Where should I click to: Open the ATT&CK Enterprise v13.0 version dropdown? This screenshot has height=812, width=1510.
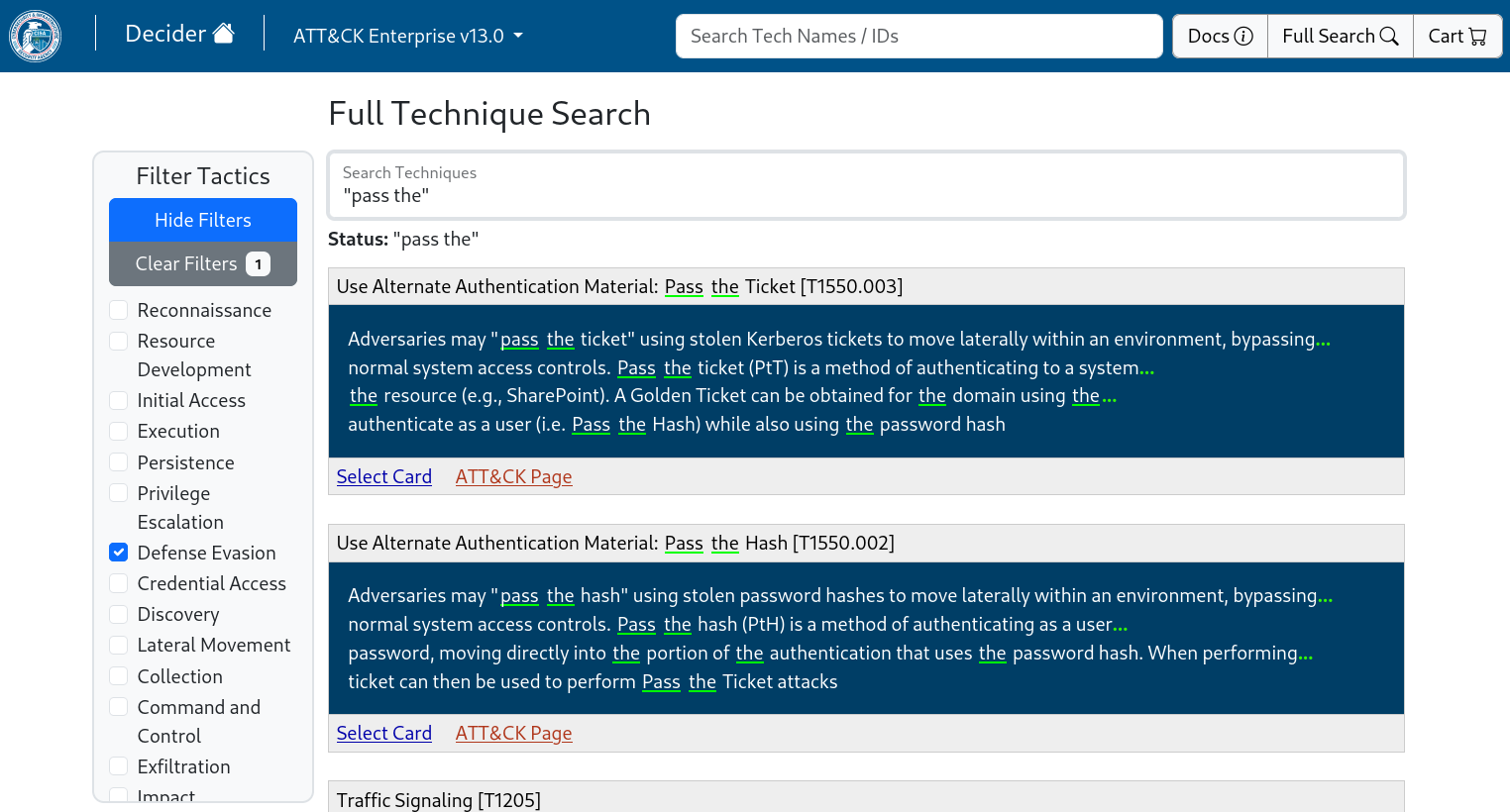[408, 36]
